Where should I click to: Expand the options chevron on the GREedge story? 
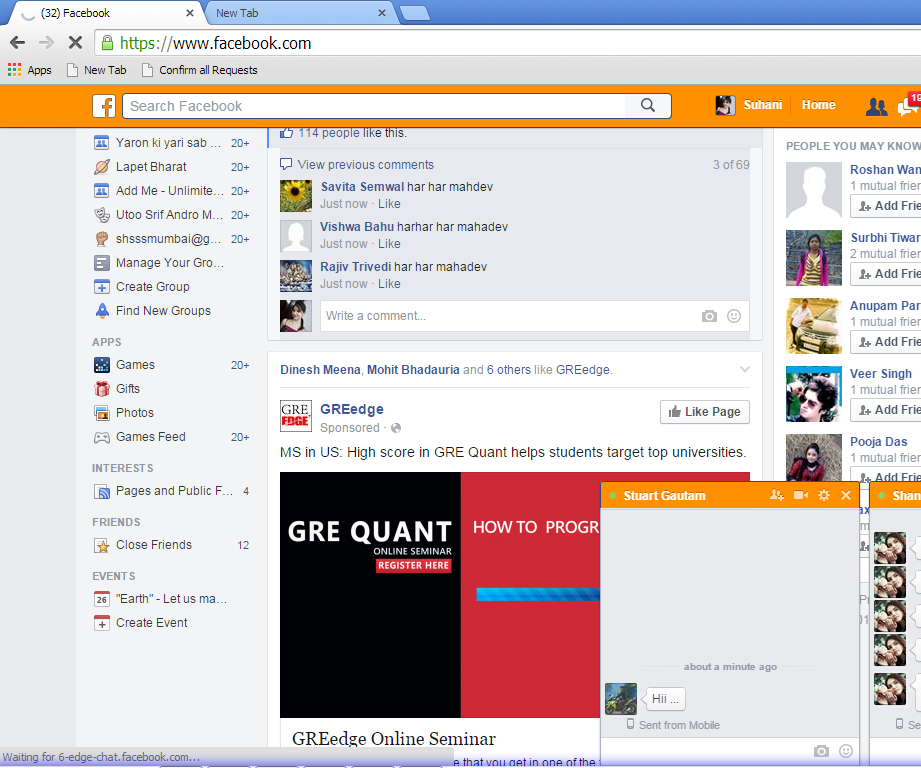pos(744,369)
